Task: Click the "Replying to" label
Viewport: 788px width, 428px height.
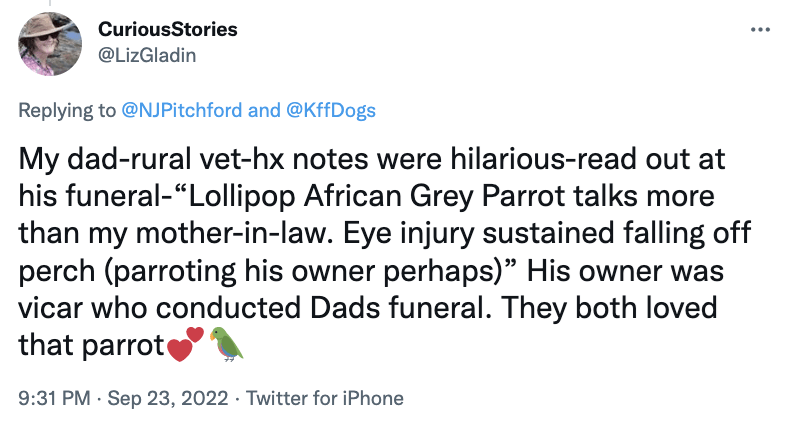Action: click(66, 110)
